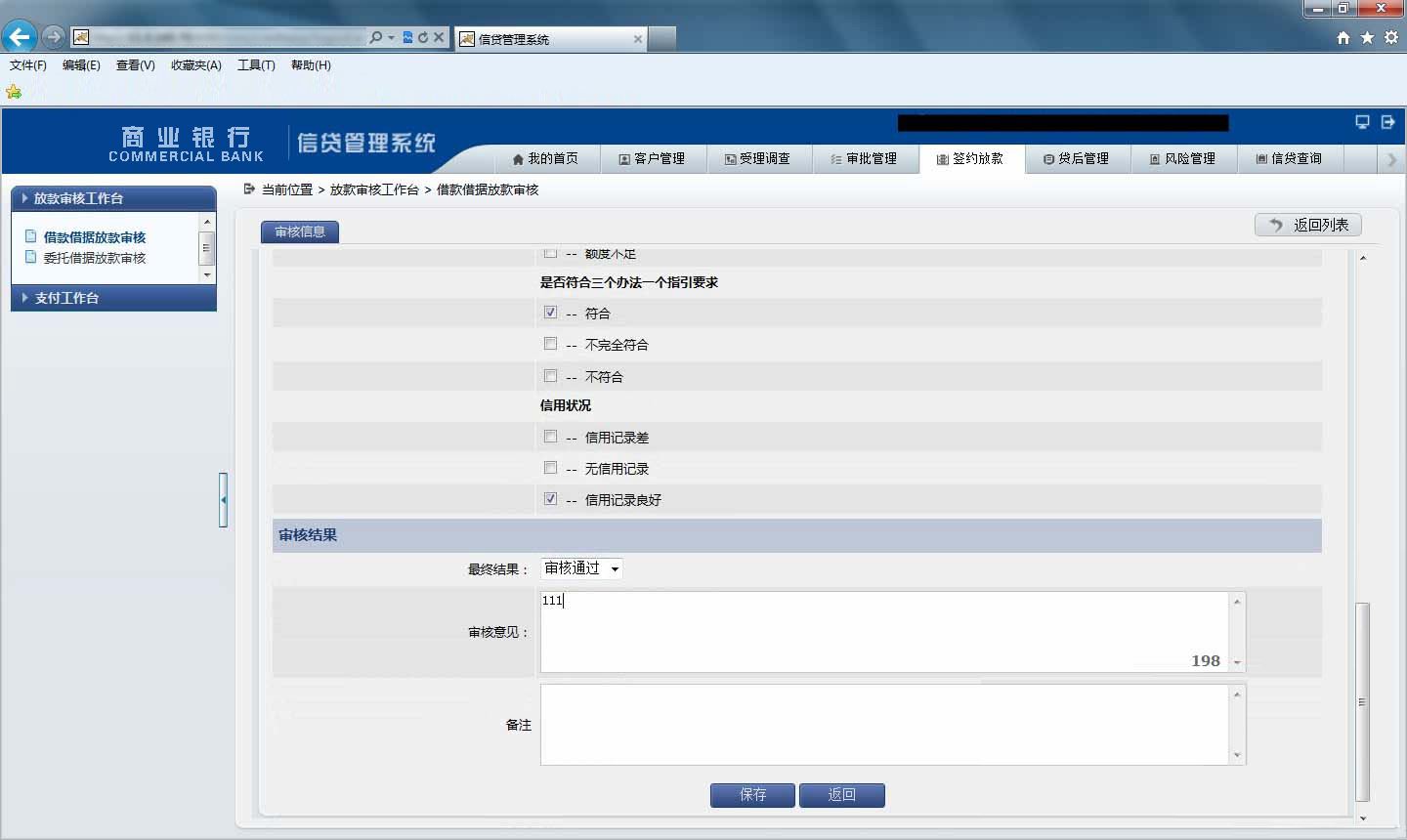Click the 备注 textarea scroll-down arrow

pyautogui.click(x=1237, y=755)
